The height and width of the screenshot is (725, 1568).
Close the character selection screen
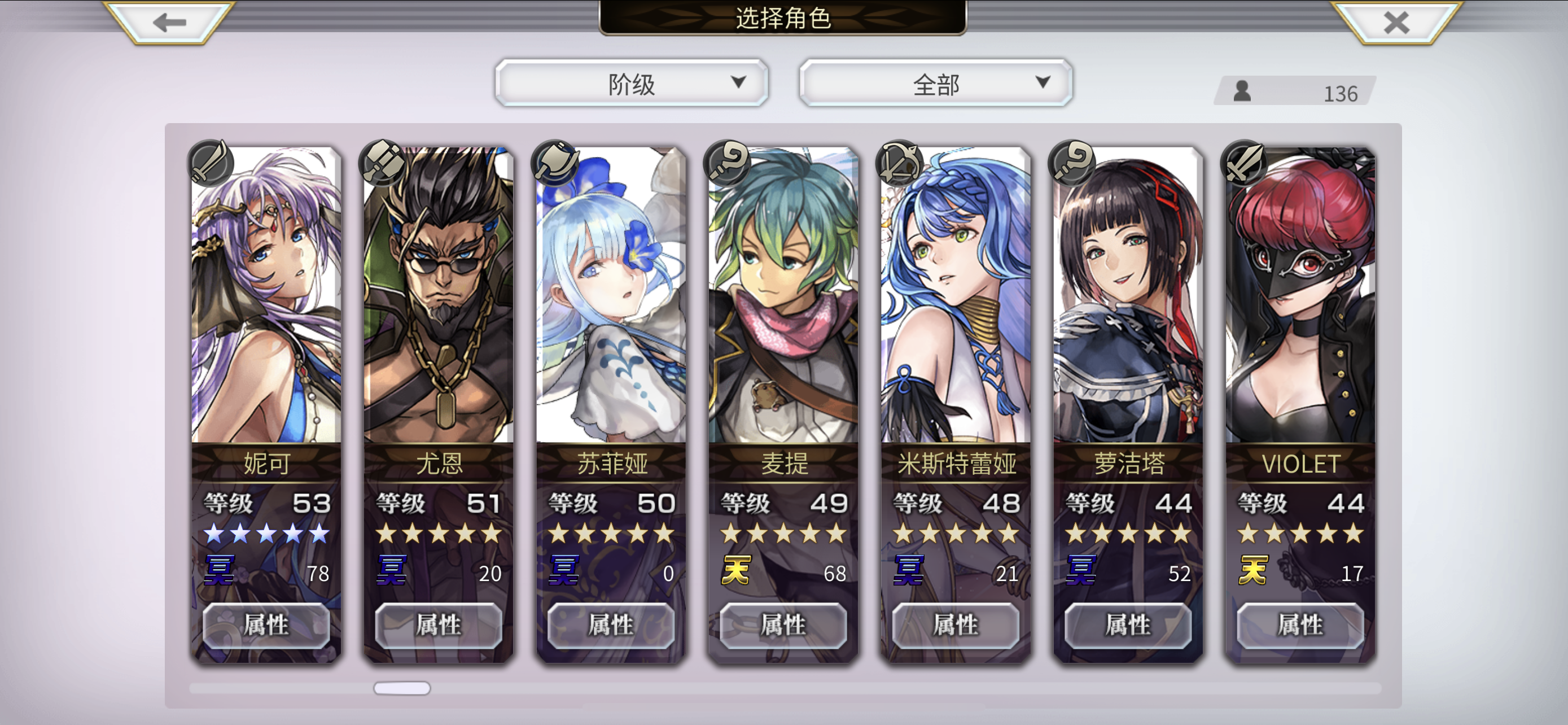coord(1396,23)
